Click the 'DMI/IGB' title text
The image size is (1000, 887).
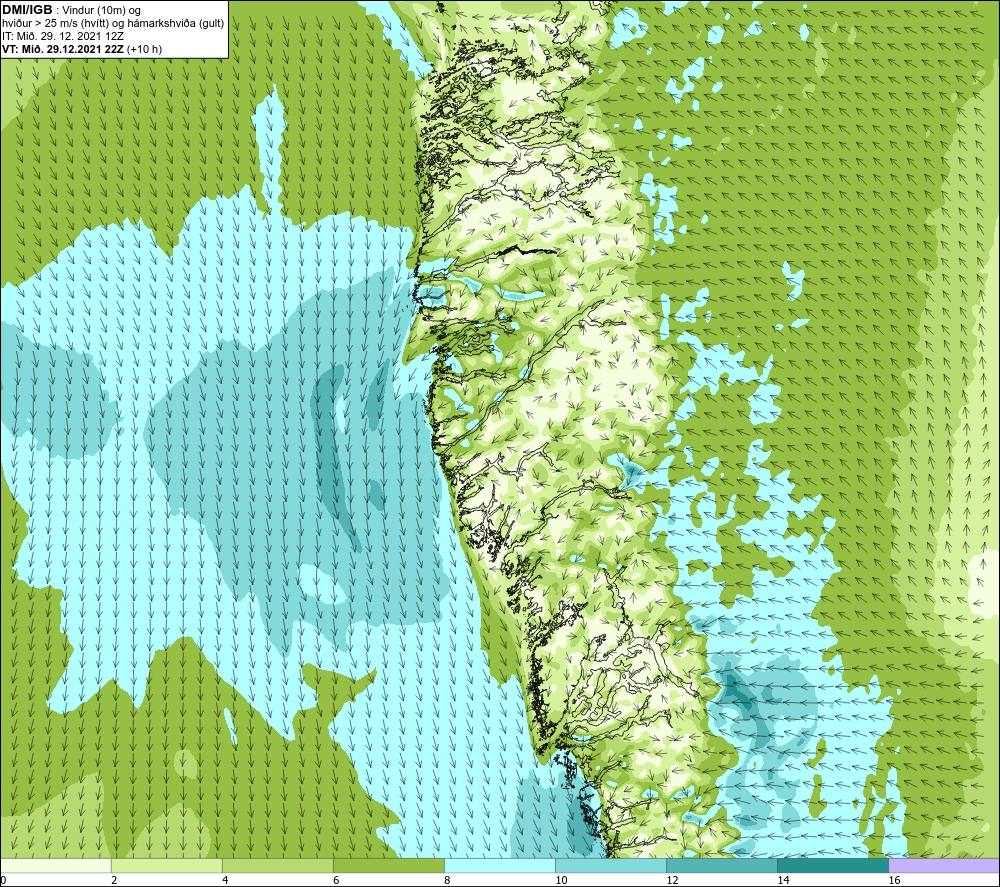(x=27, y=10)
